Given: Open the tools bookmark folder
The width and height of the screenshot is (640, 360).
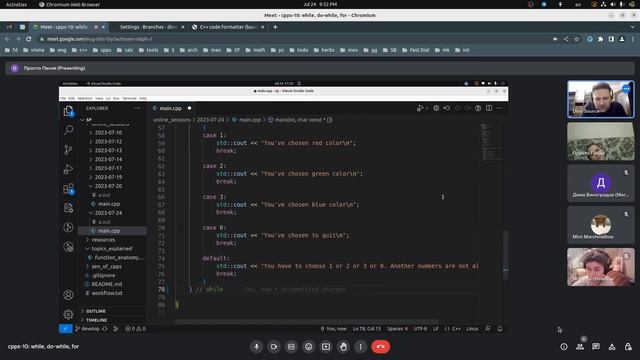Looking at the screenshot, I should coord(148,50).
